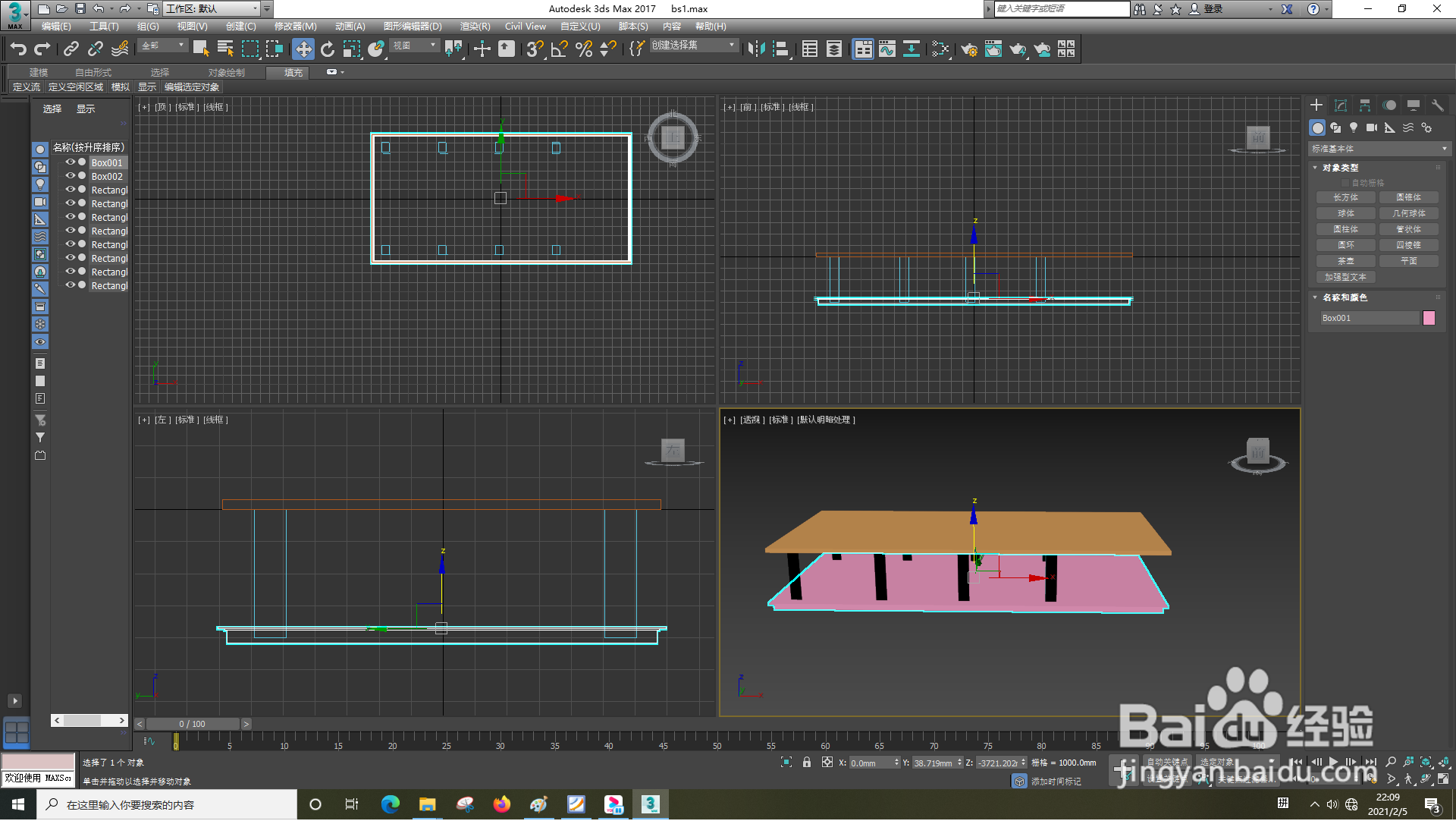Click the 长方体 box button
Viewport: 1456px width, 821px height.
click(x=1346, y=197)
